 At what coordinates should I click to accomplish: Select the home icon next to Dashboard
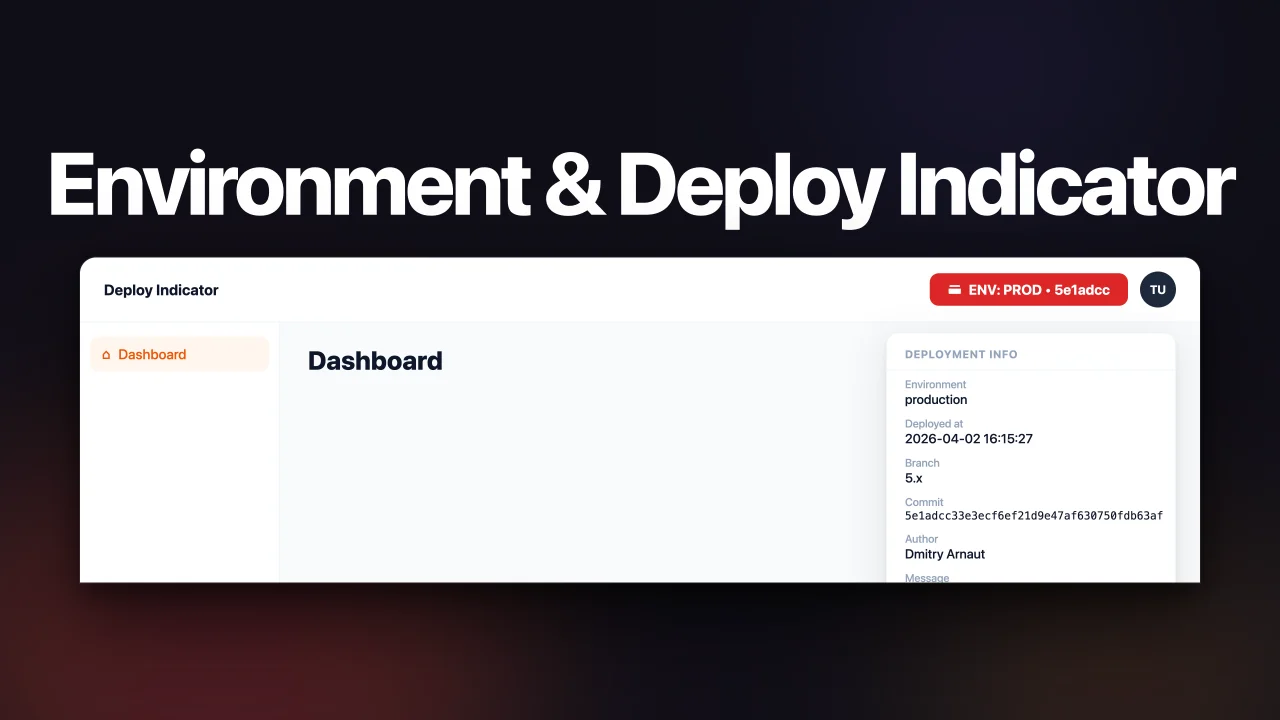105,354
